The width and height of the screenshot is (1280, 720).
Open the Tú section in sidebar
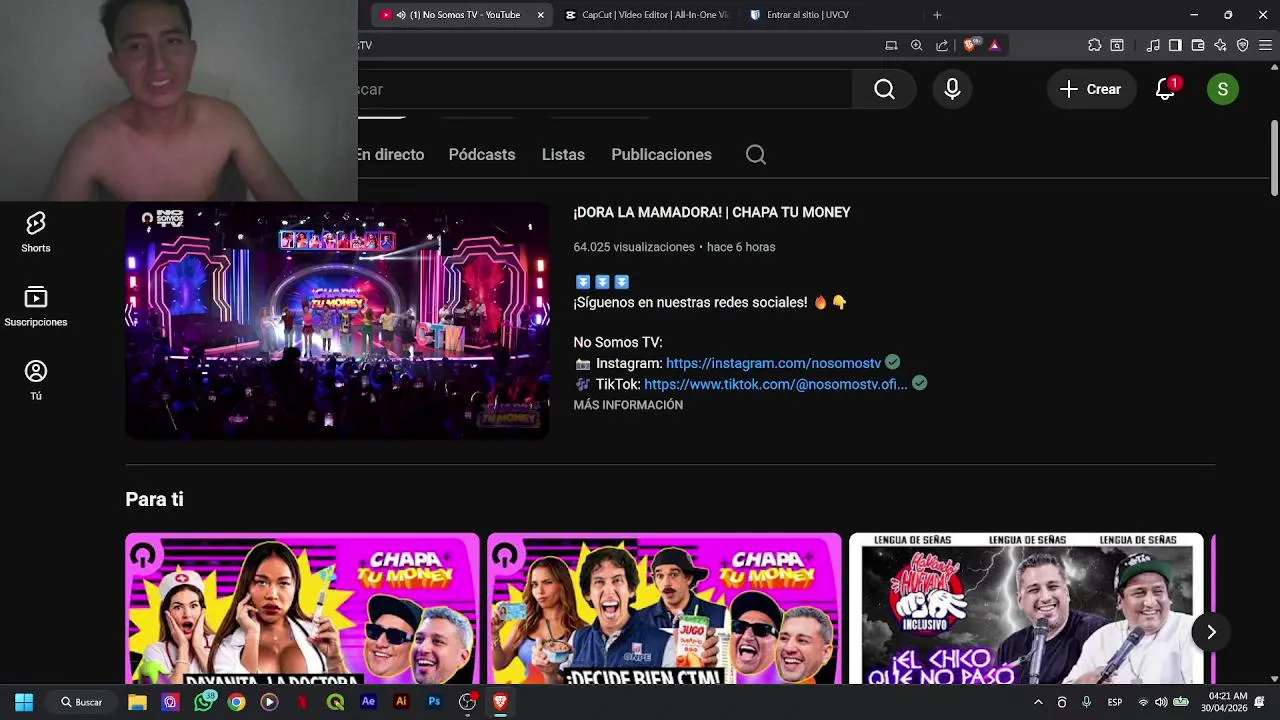click(x=36, y=380)
